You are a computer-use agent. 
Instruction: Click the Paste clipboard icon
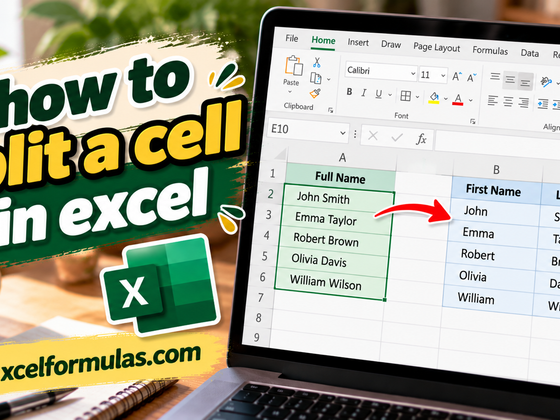(x=294, y=65)
